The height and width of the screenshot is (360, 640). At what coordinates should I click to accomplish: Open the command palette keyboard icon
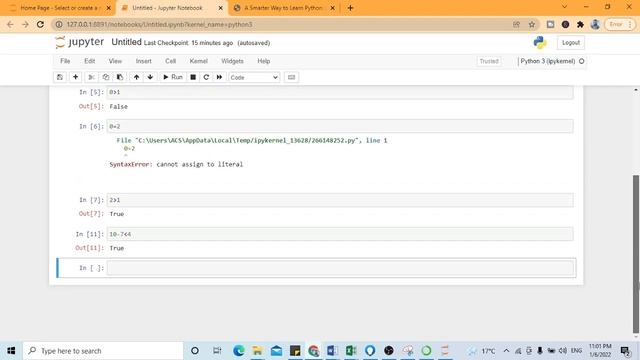(291, 77)
